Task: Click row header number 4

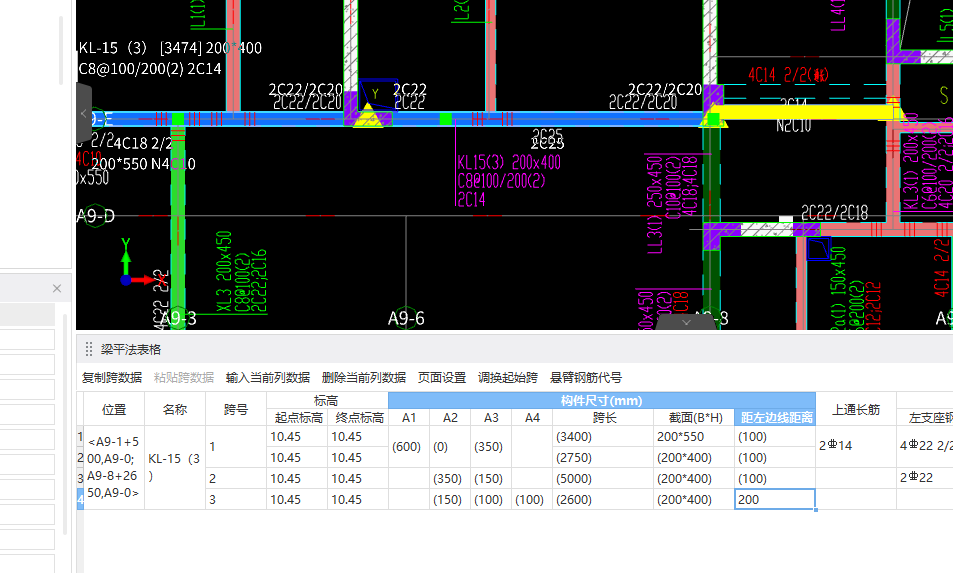Action: tap(80, 499)
